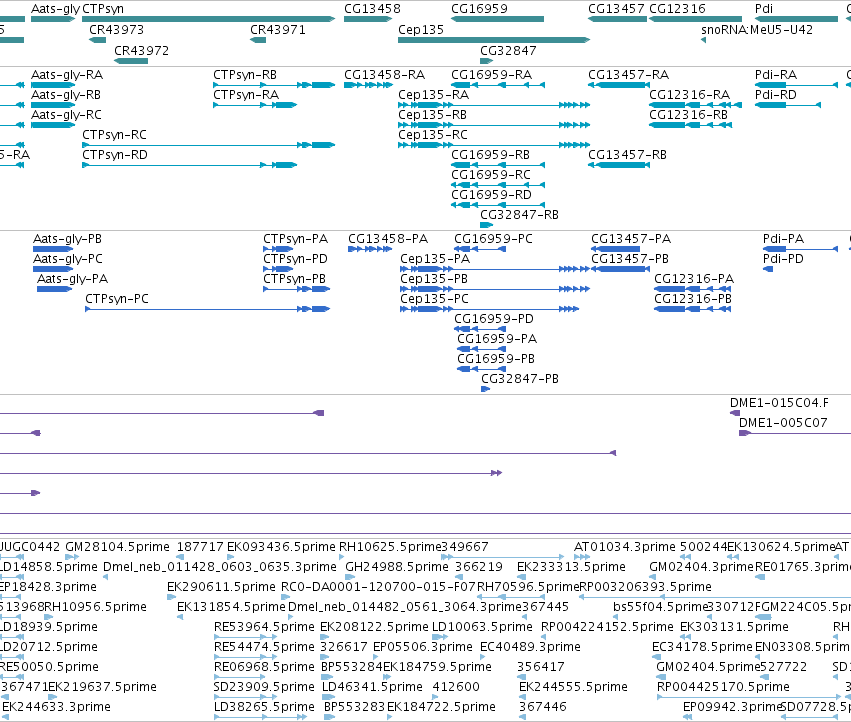Select the CG12316 gene label
The image size is (851, 722).
point(677,9)
